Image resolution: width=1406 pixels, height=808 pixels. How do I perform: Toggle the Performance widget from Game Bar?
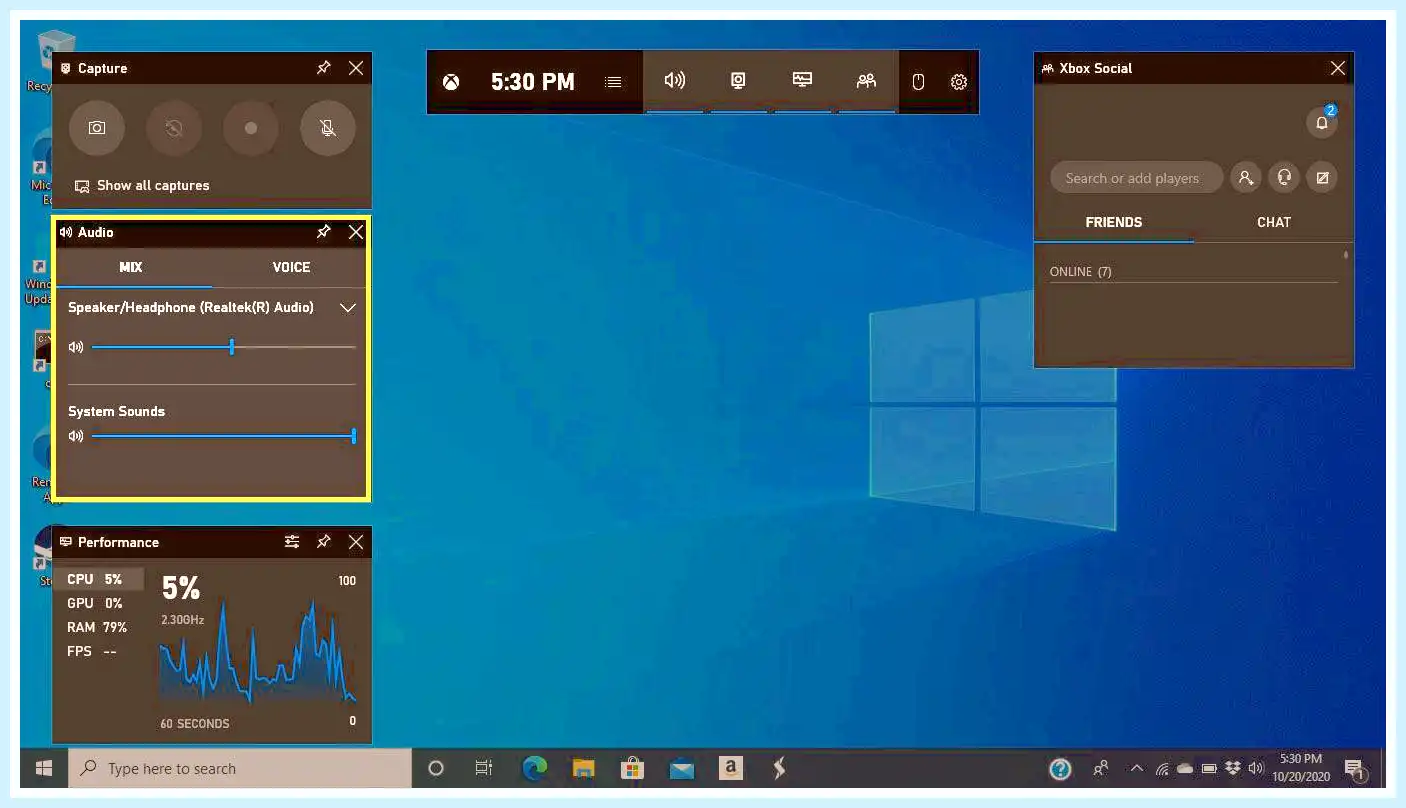[x=803, y=81]
